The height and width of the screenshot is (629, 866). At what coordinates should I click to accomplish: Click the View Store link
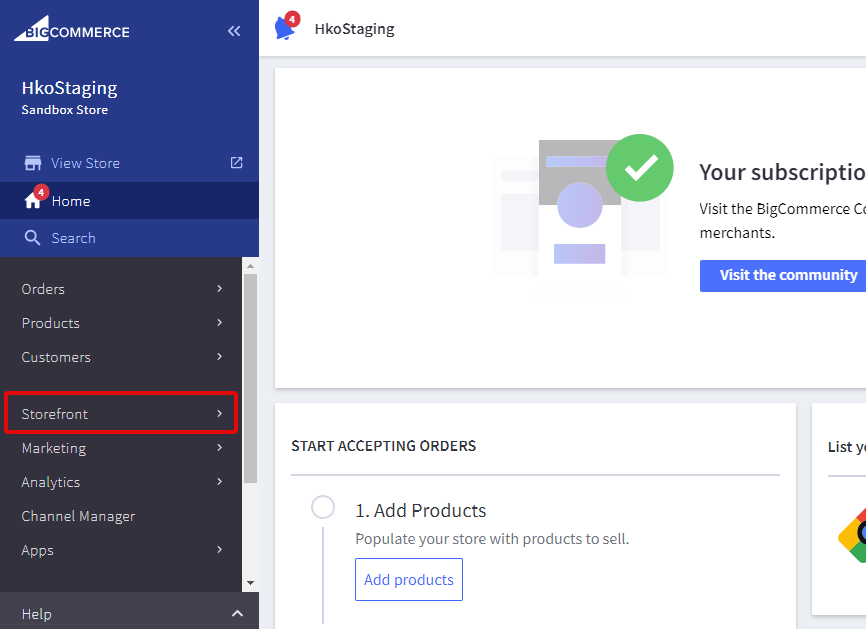tap(86, 163)
